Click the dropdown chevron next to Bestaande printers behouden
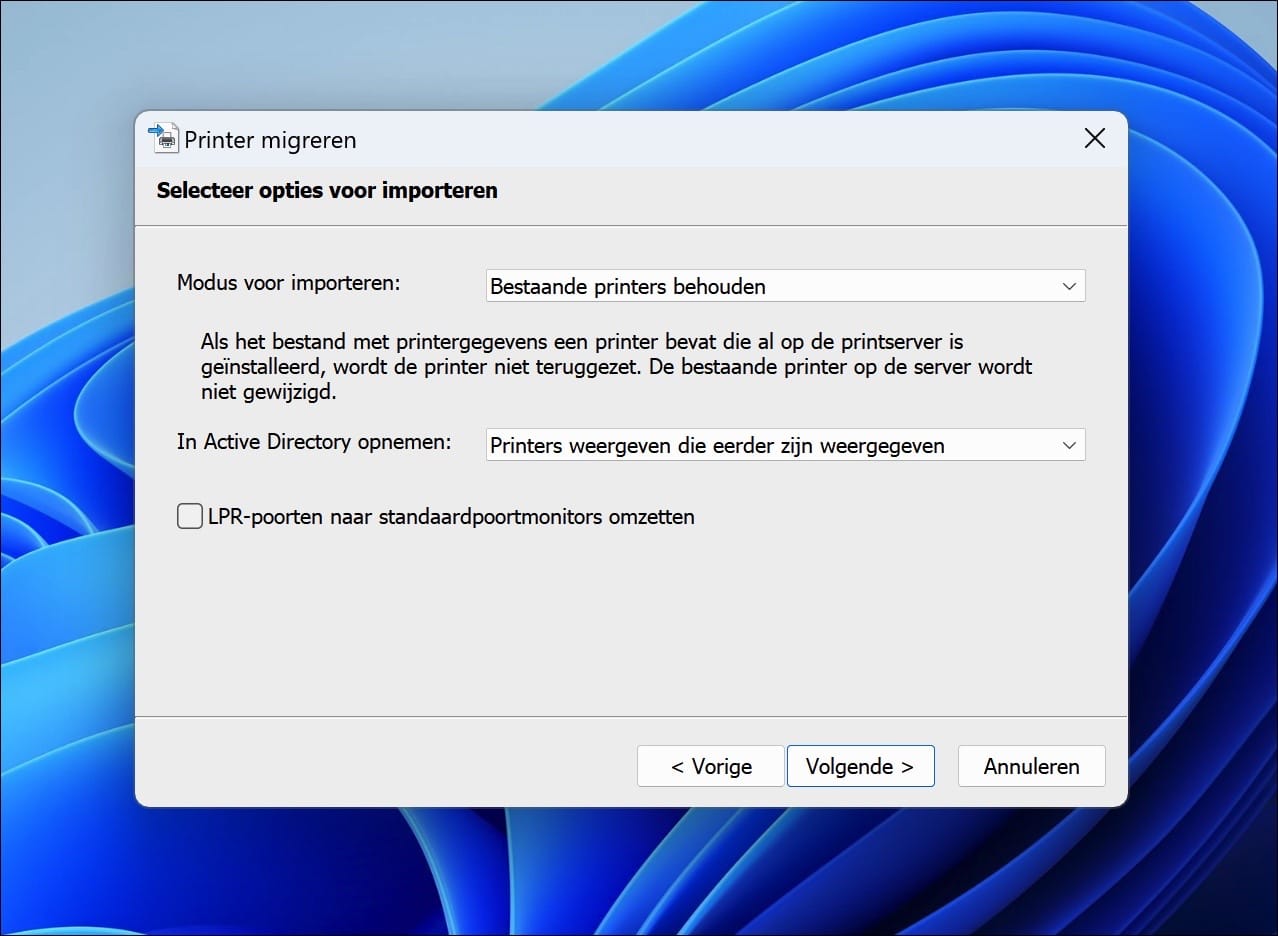 pos(1070,286)
